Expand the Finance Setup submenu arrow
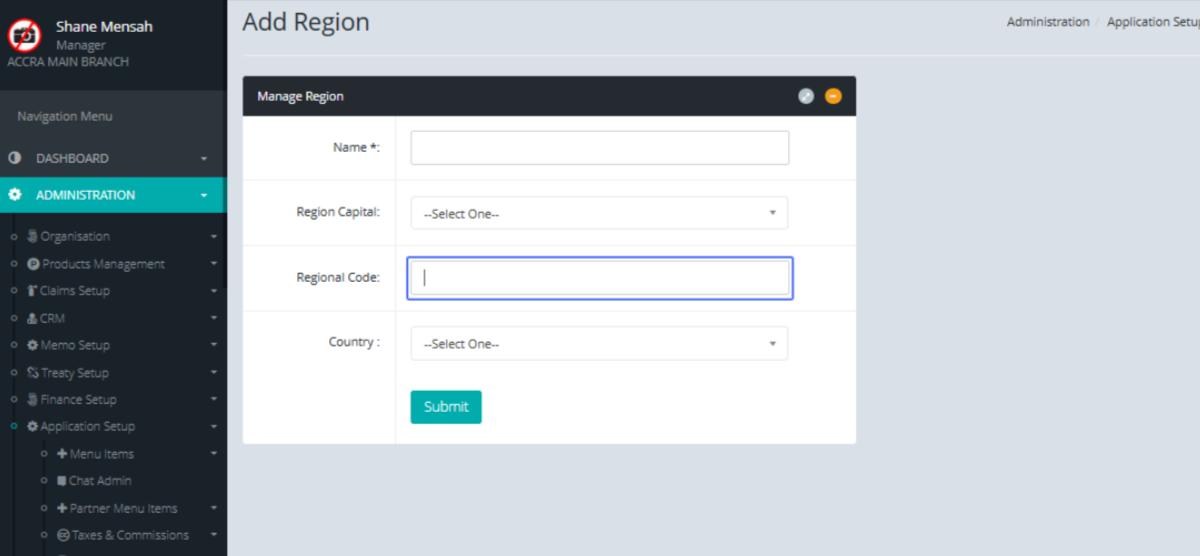The width and height of the screenshot is (1200, 556). [x=214, y=400]
